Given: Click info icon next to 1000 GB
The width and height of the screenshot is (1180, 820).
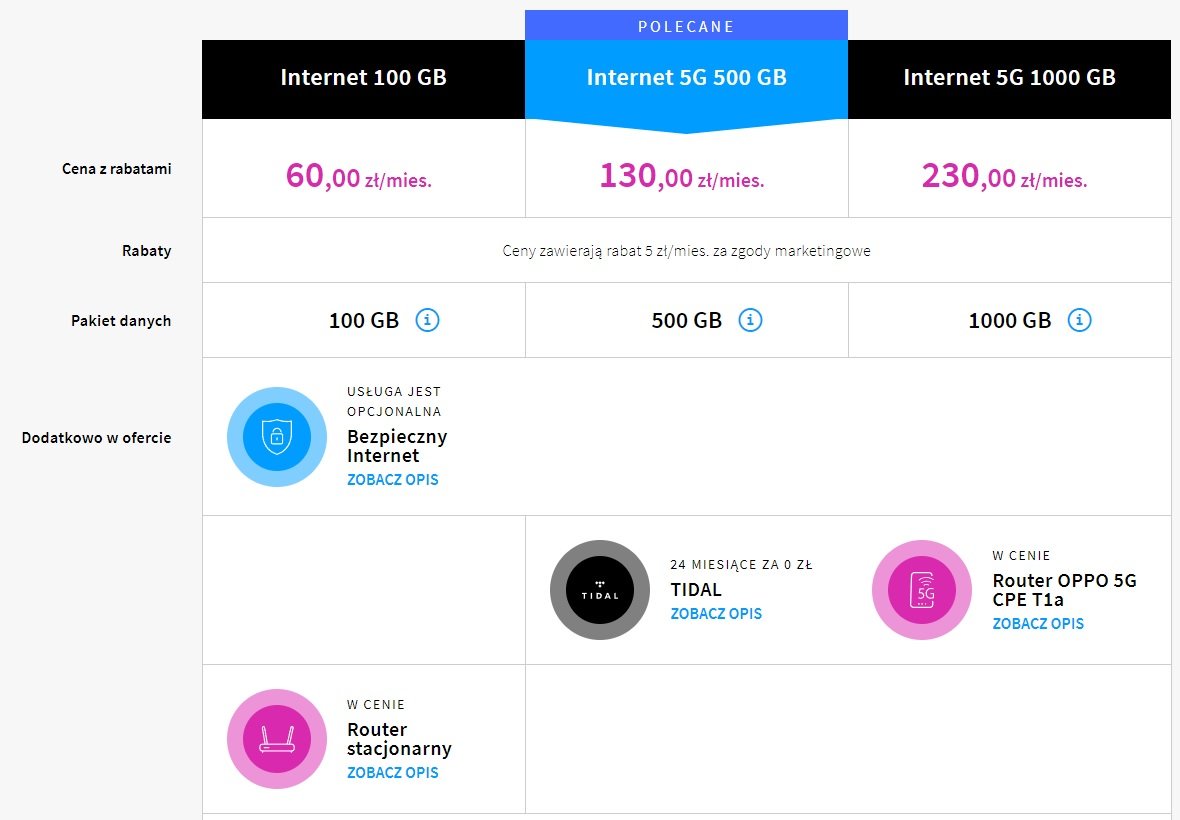Looking at the screenshot, I should tap(1080, 320).
